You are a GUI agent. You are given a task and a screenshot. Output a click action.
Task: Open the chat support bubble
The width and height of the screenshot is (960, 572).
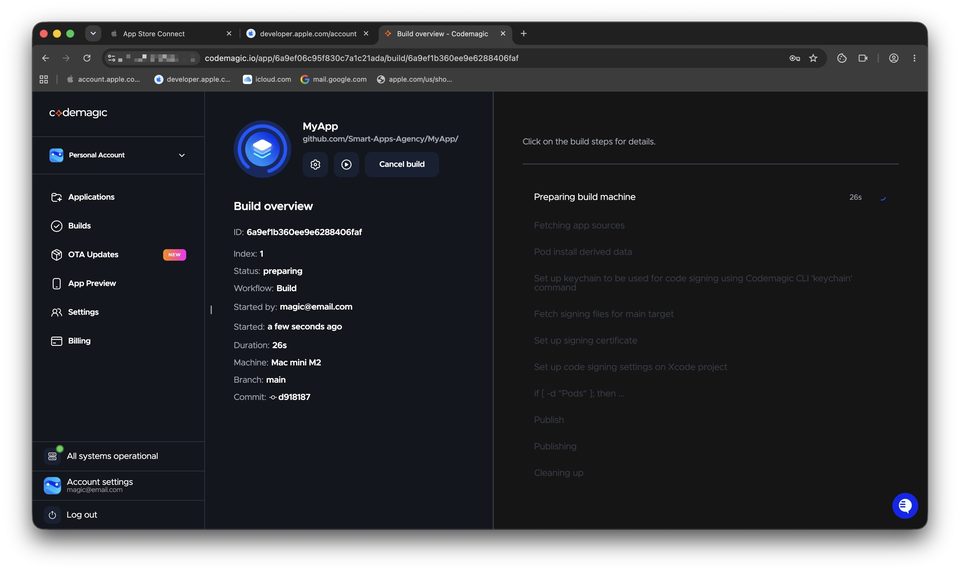tap(905, 506)
